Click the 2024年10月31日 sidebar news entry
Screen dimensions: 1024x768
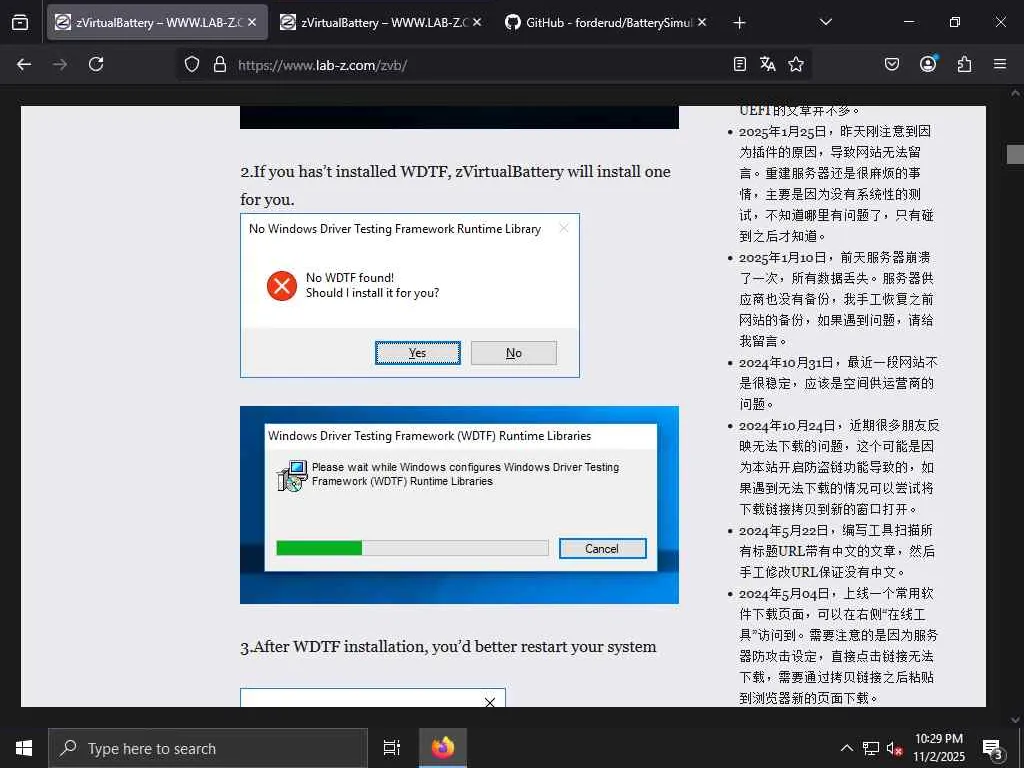coord(838,383)
